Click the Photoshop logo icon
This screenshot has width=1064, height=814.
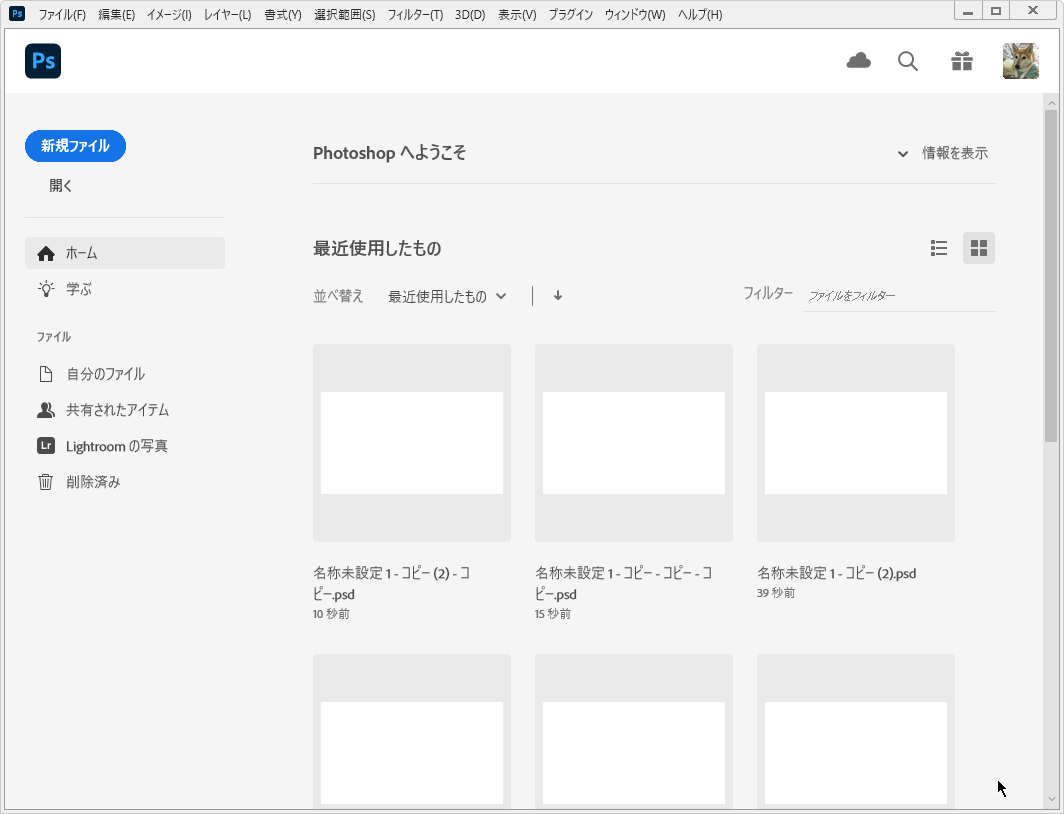pos(42,61)
